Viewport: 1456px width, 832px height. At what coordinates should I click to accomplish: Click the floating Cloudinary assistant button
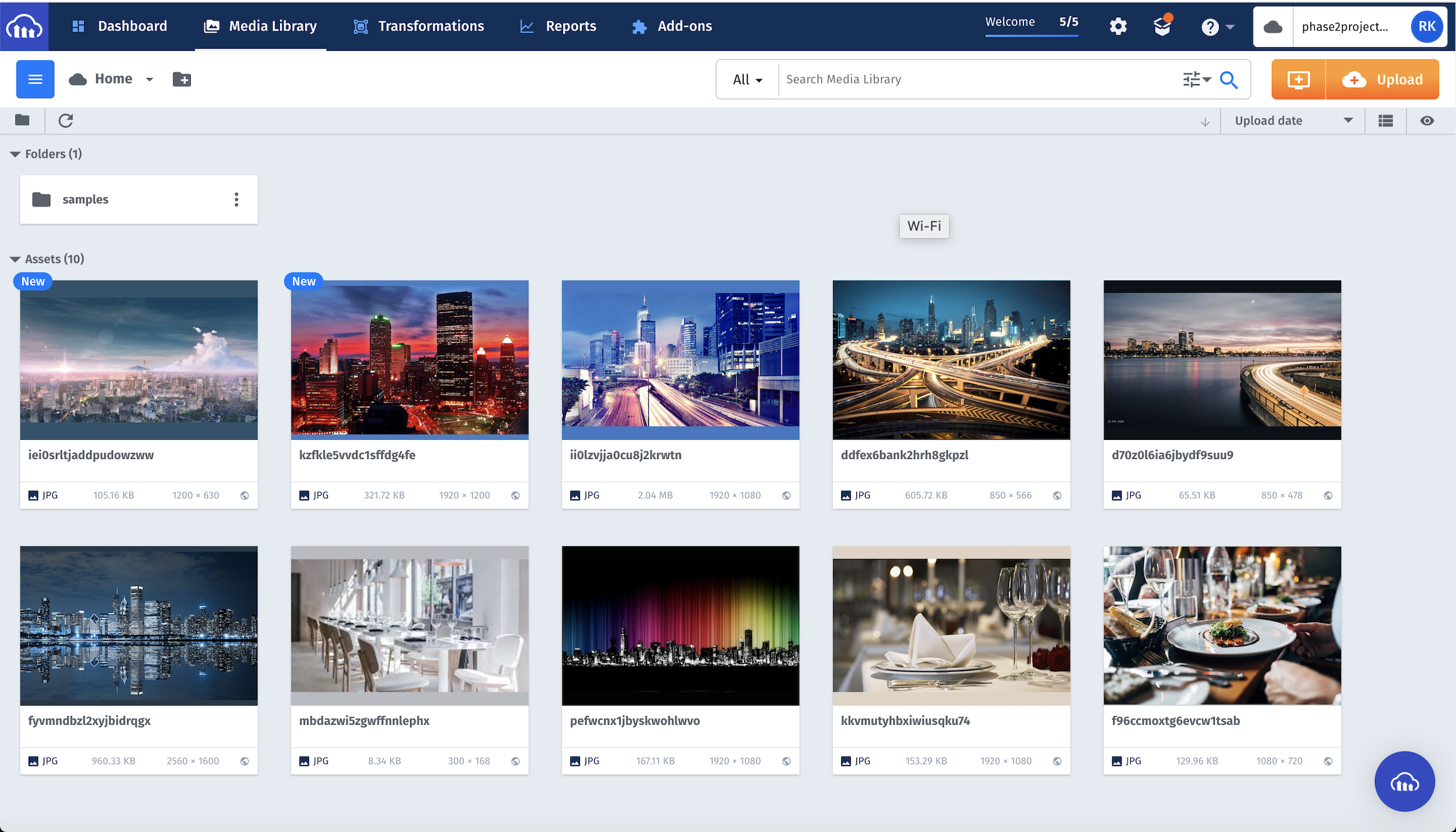point(1404,781)
